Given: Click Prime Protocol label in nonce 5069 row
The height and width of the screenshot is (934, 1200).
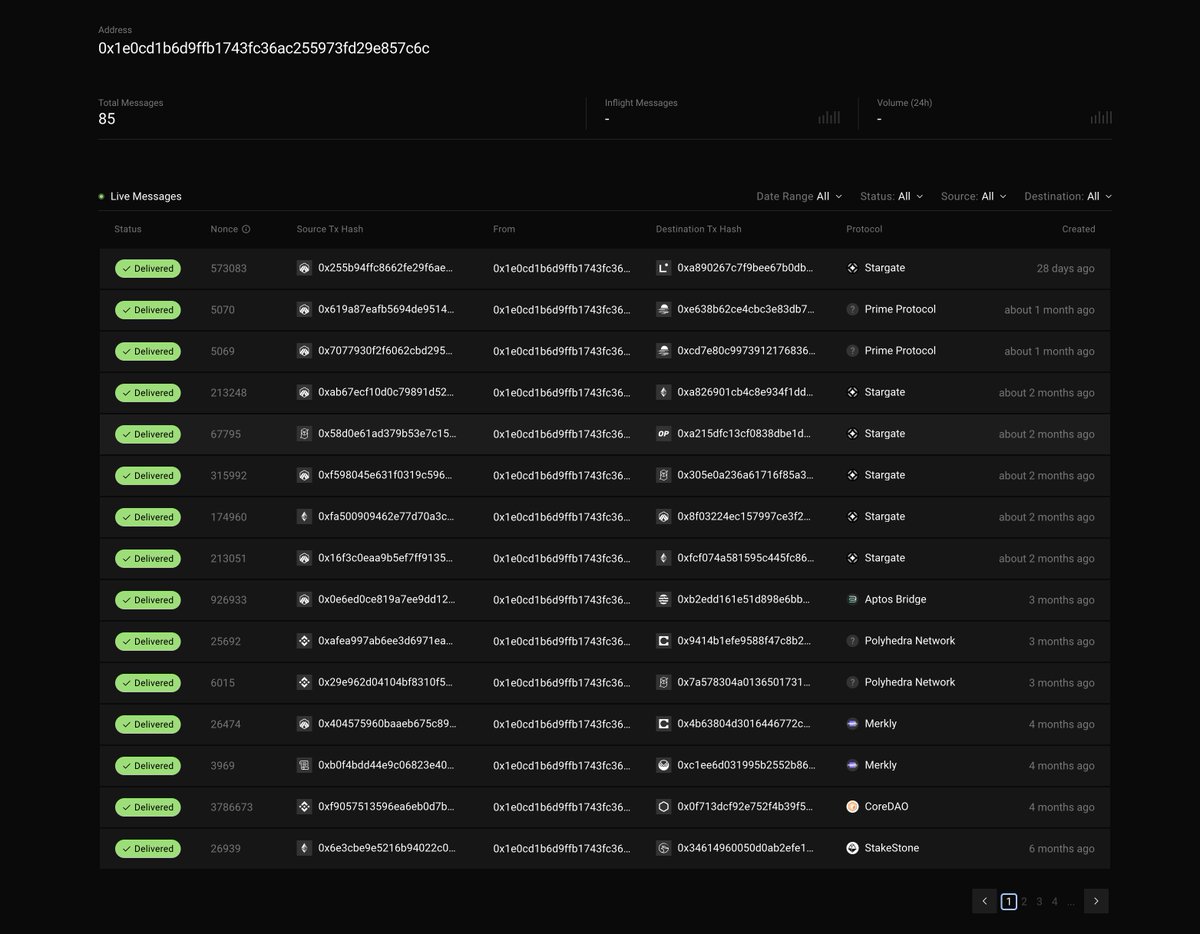Looking at the screenshot, I should coord(900,351).
